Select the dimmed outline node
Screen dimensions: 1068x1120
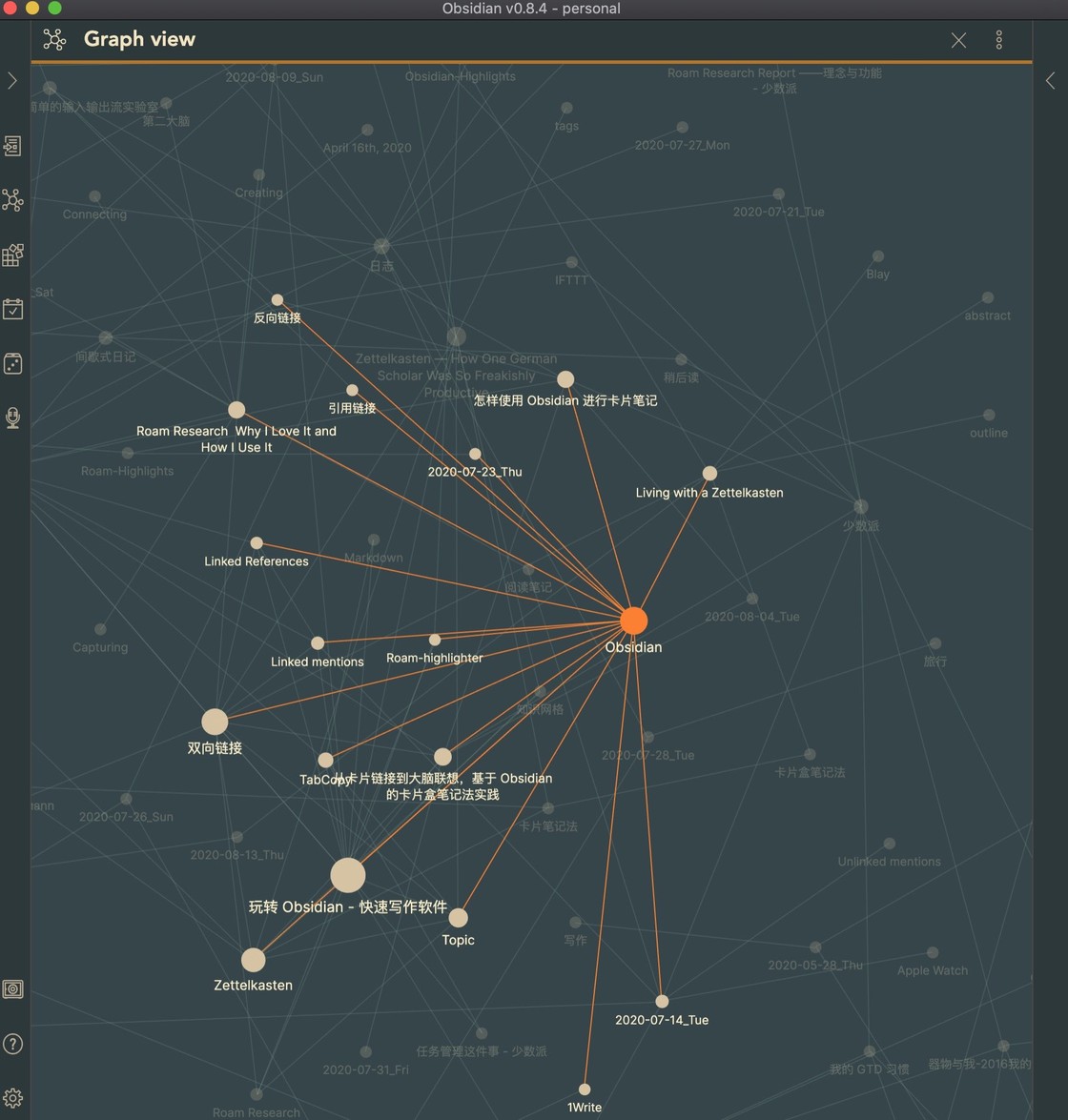(989, 415)
